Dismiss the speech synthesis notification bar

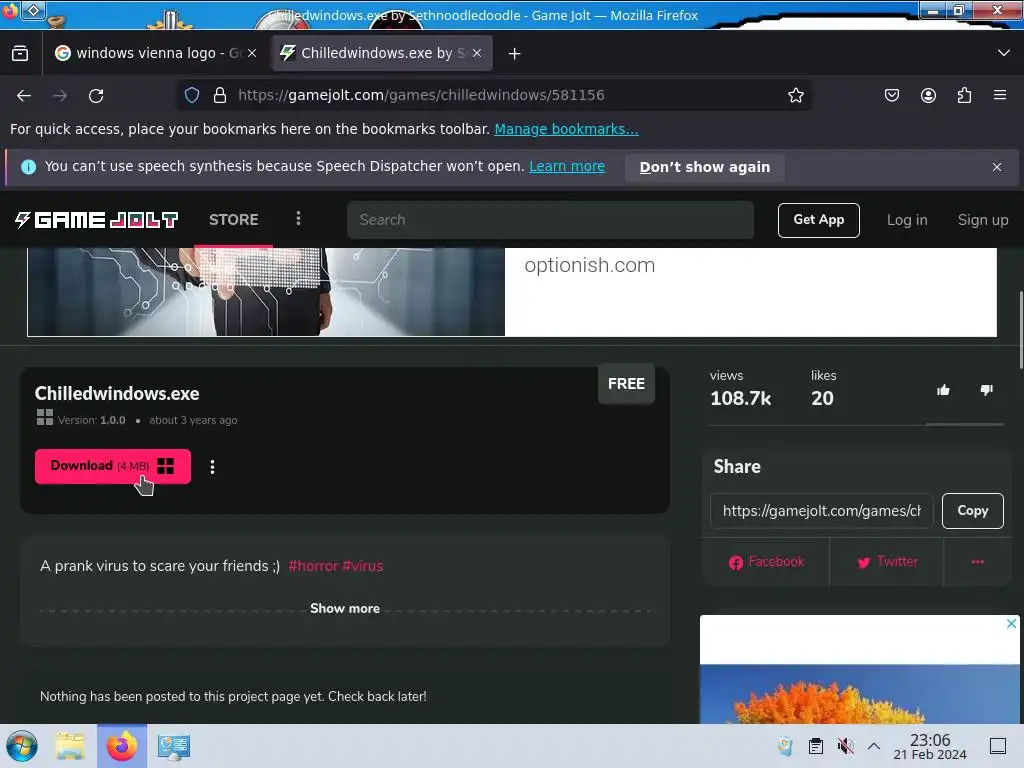click(x=997, y=167)
